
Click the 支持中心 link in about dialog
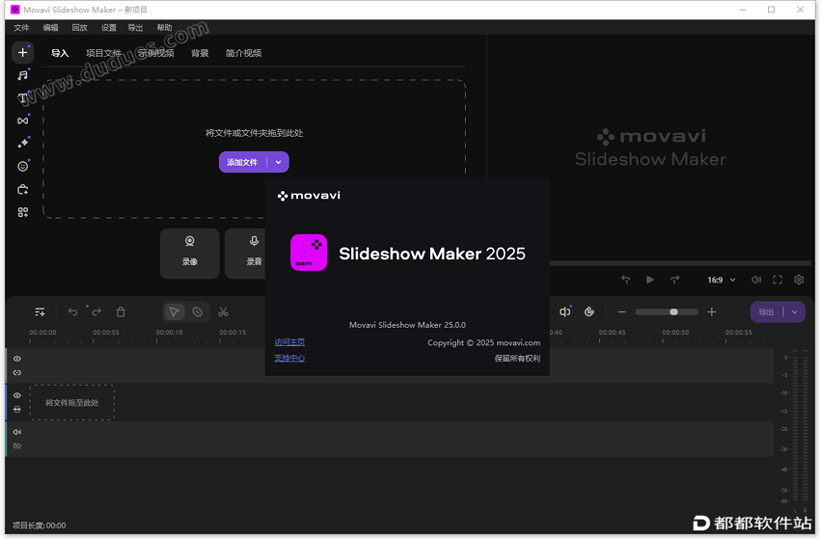point(290,358)
